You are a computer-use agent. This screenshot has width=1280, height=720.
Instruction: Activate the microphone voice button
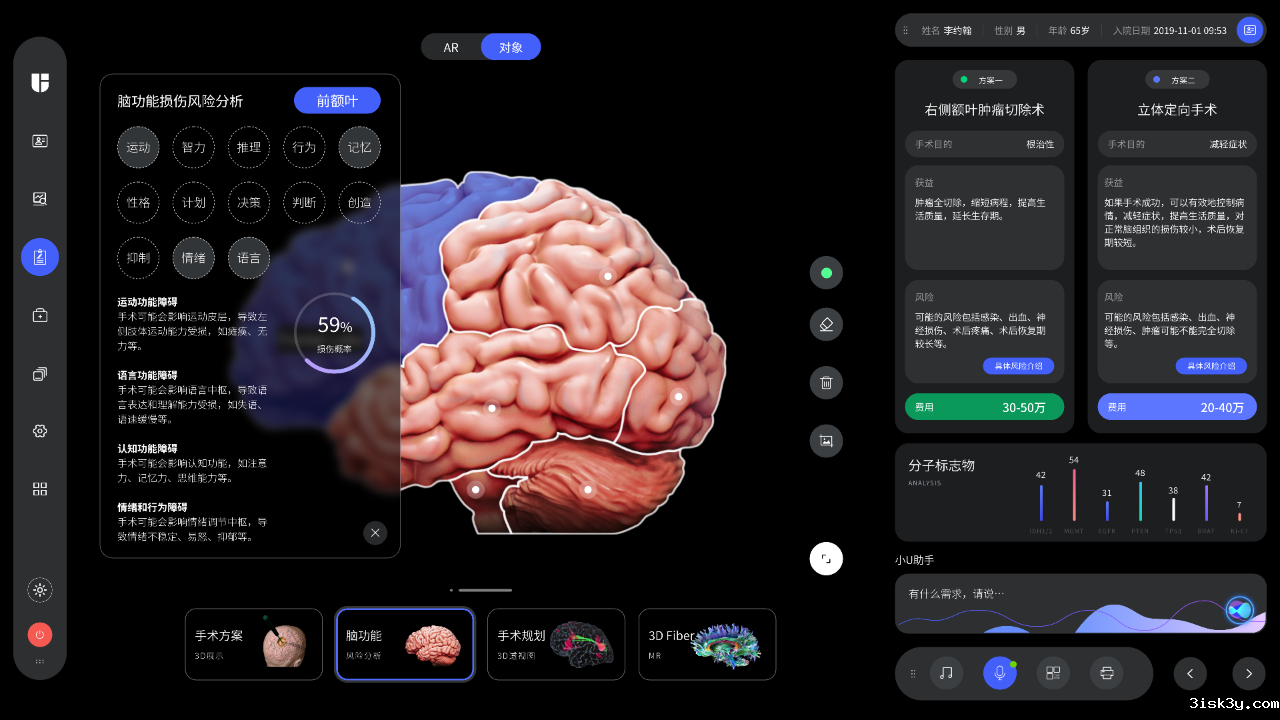(x=999, y=673)
